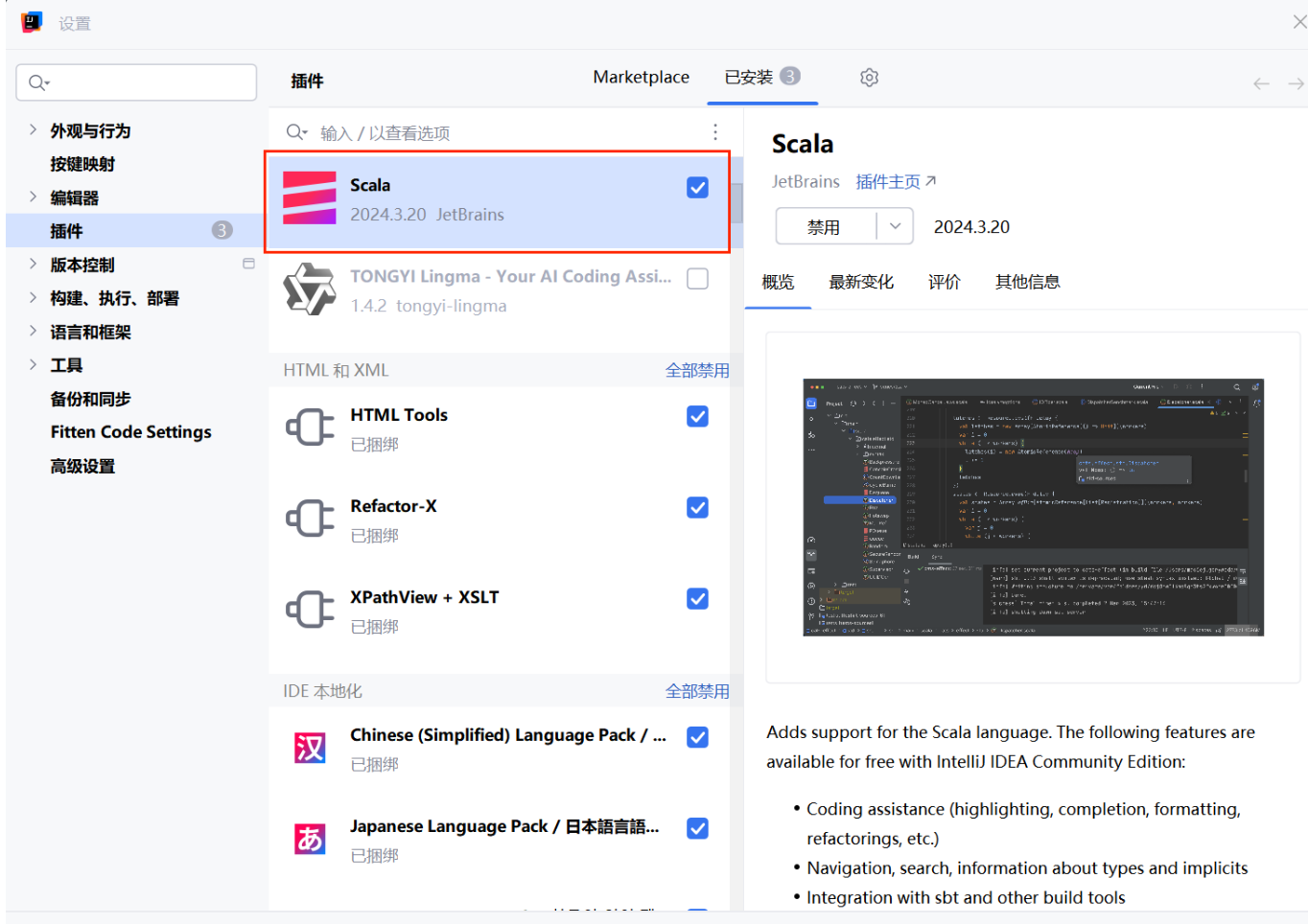Screen dimensions: 1308x924
Task: Switch to the Marketplace tab
Action: click(641, 77)
